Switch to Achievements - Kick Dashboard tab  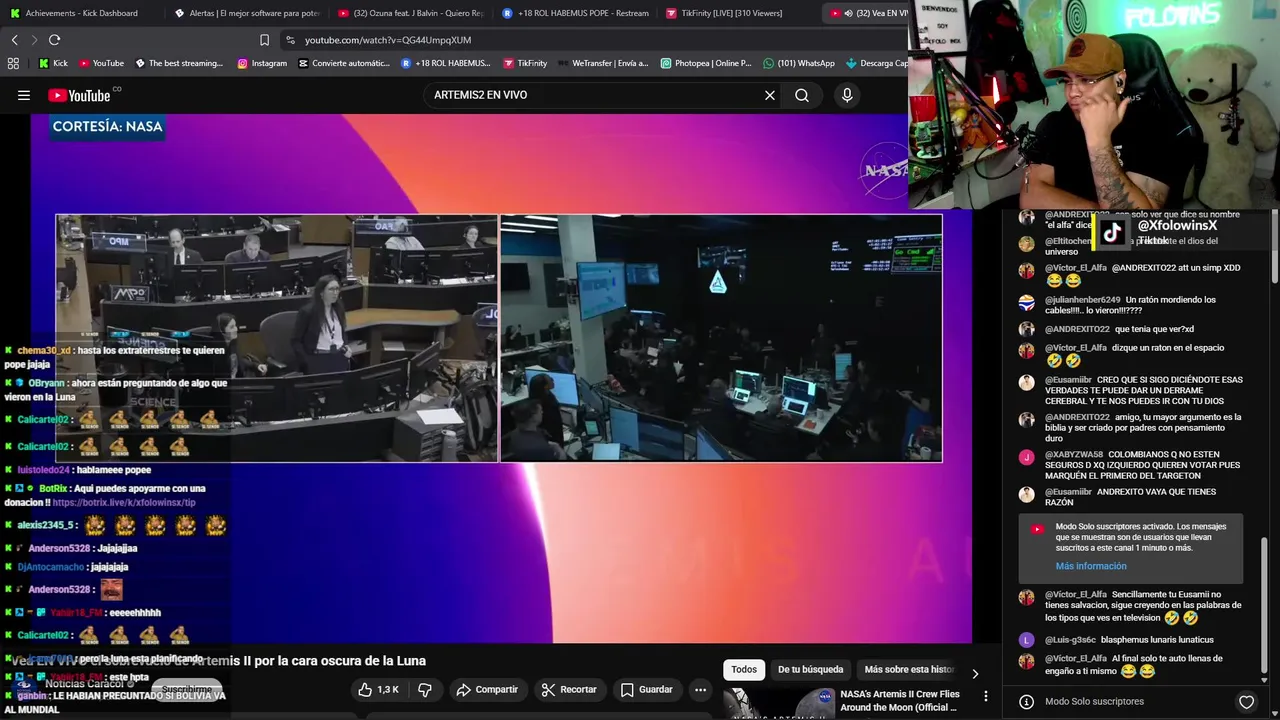(82, 13)
